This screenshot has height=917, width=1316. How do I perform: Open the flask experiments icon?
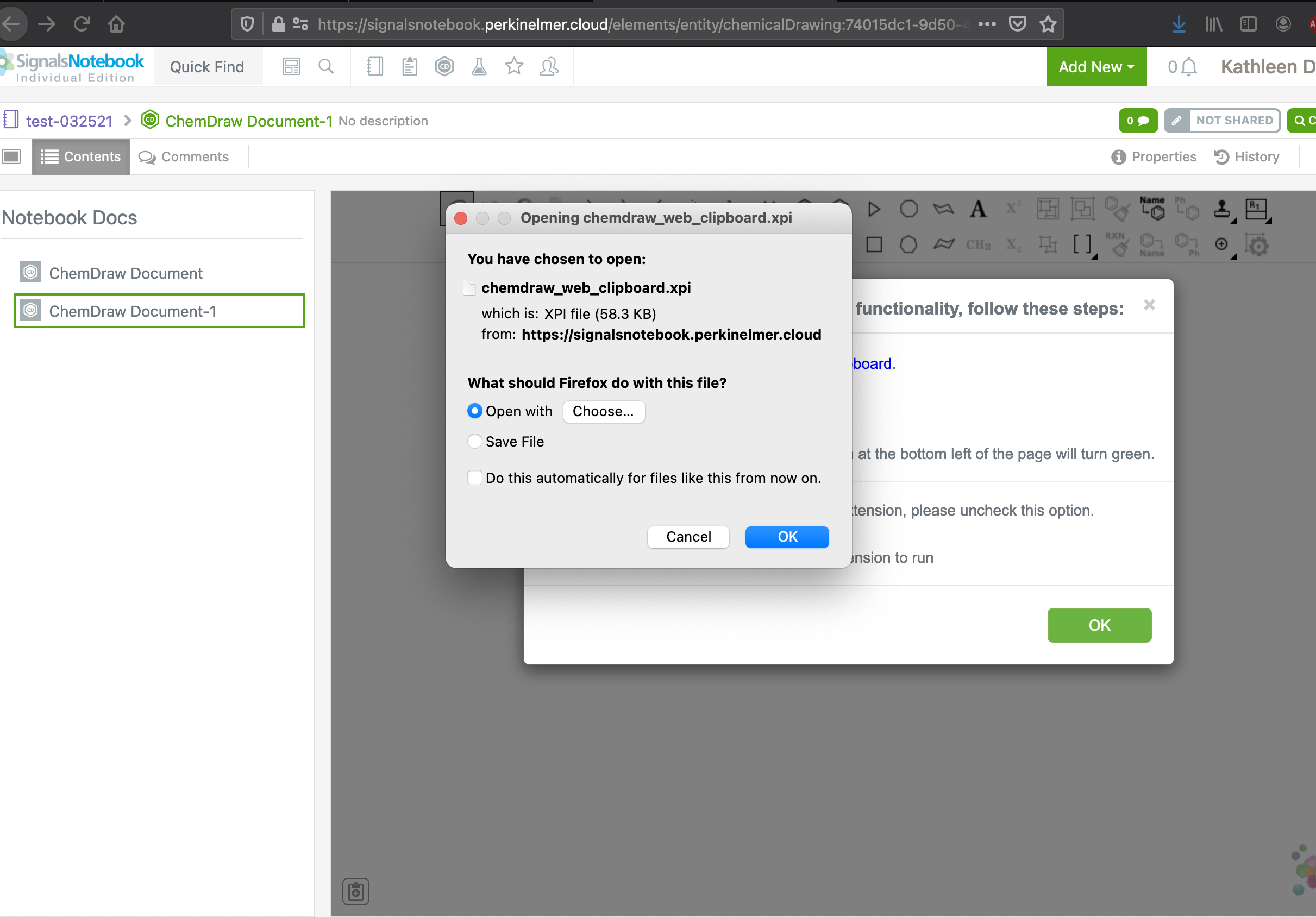[x=479, y=66]
